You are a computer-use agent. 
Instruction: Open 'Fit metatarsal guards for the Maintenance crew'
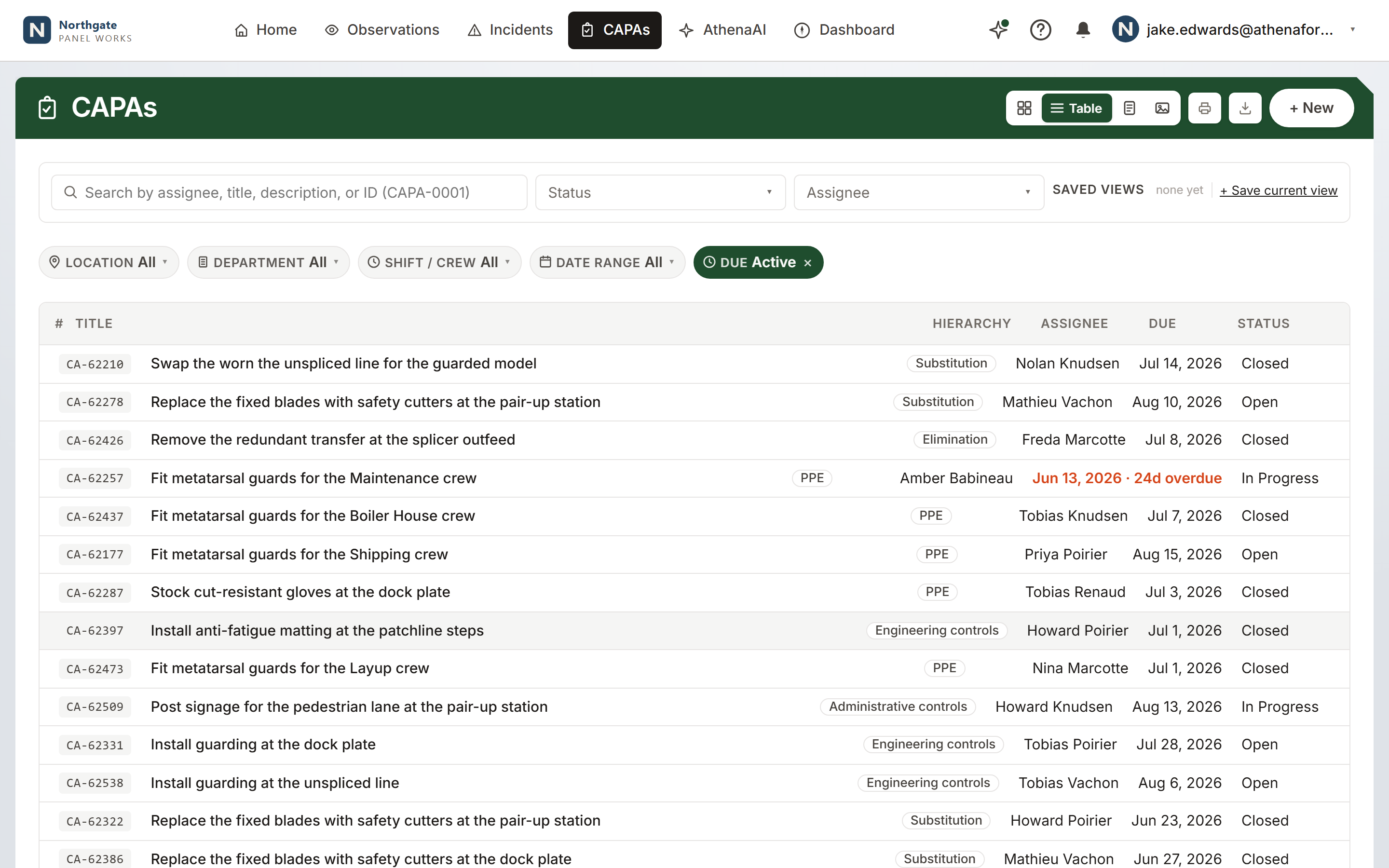click(x=313, y=478)
